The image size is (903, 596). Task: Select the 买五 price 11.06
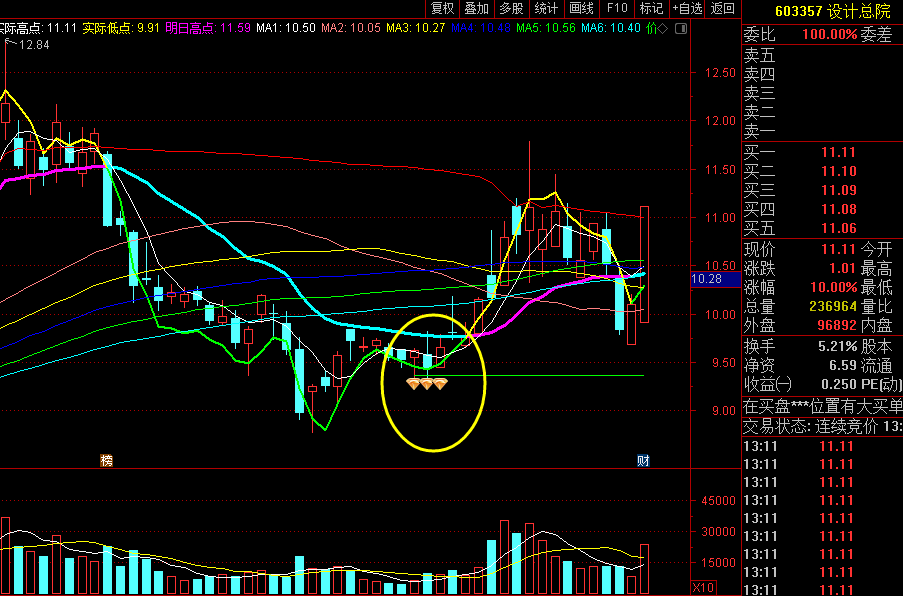[838, 229]
